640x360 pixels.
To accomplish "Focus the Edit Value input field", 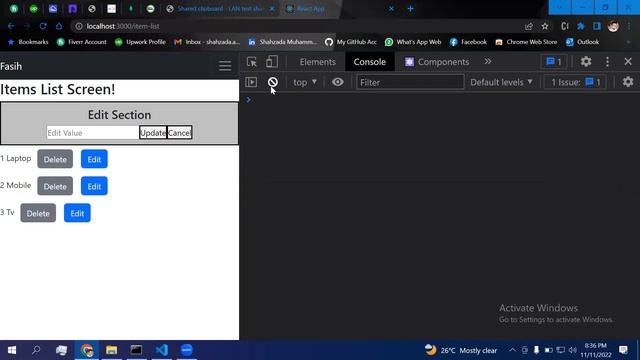I will 92,133.
